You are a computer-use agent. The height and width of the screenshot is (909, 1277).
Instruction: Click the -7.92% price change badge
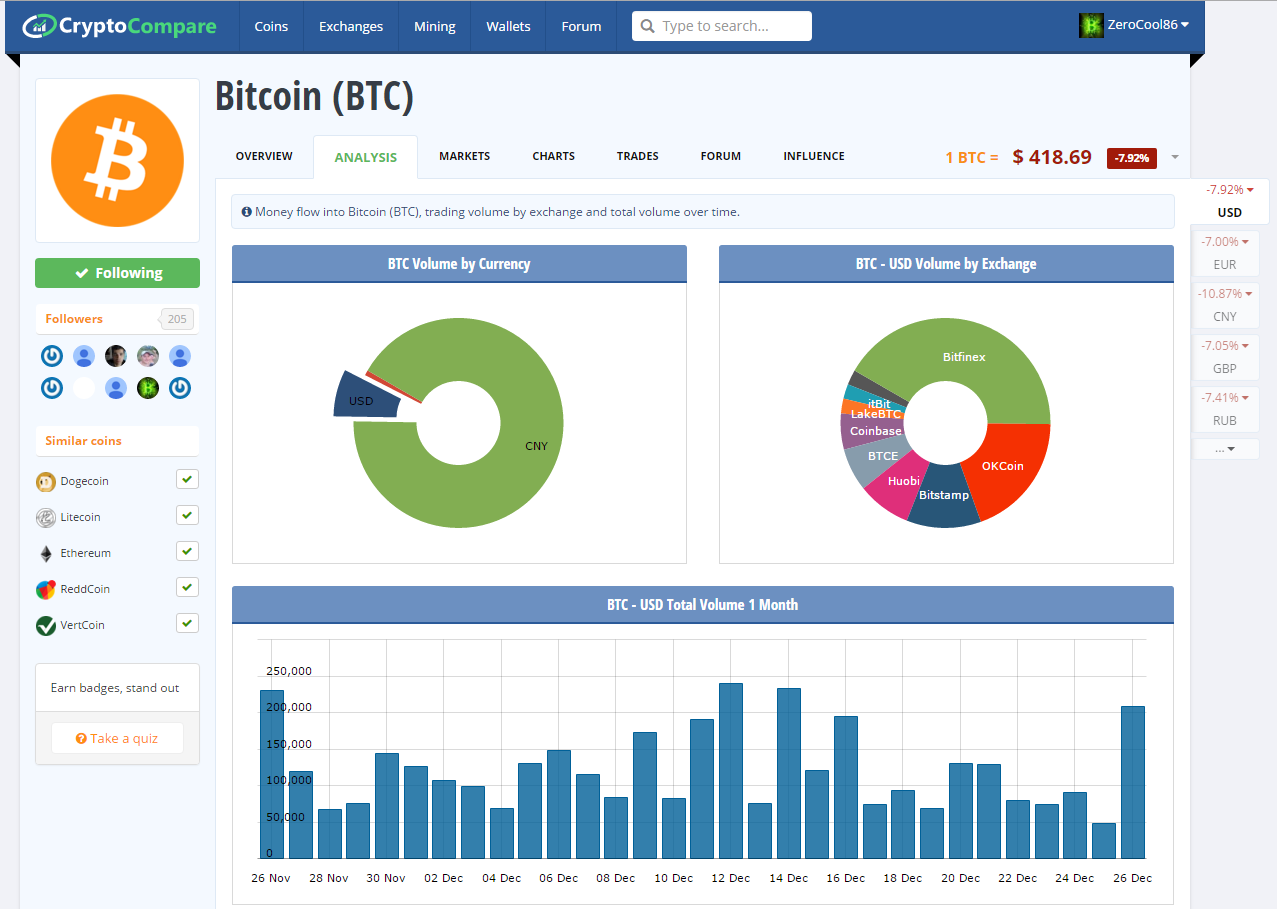point(1132,158)
